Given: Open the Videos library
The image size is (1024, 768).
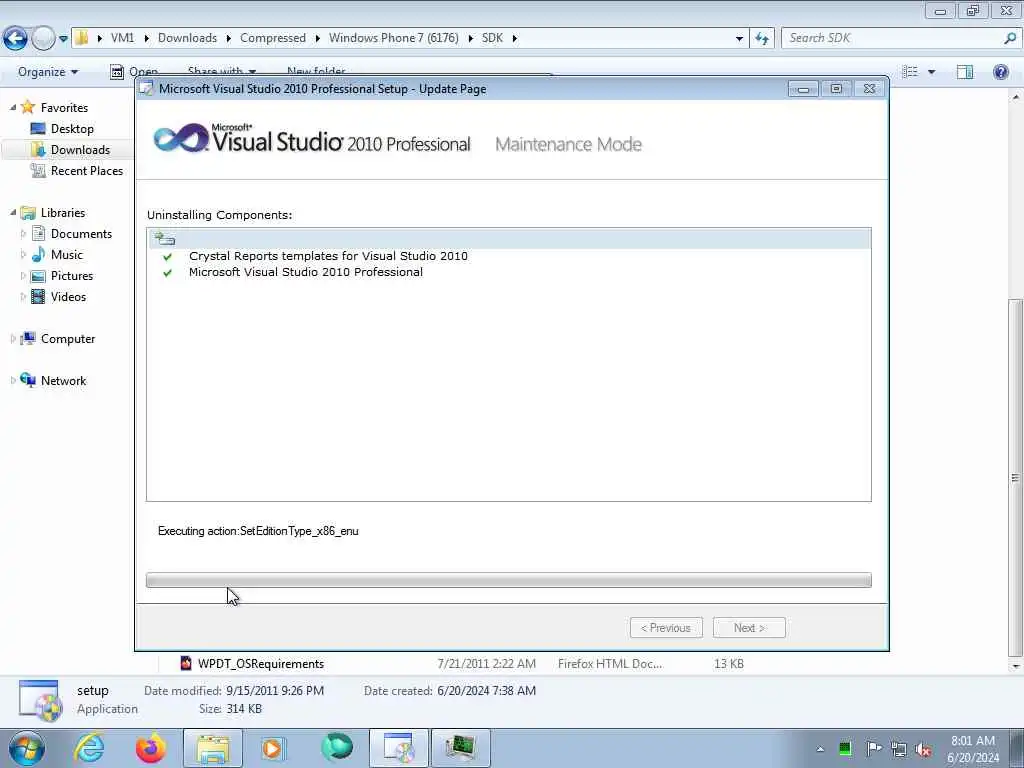Looking at the screenshot, I should (x=68, y=296).
